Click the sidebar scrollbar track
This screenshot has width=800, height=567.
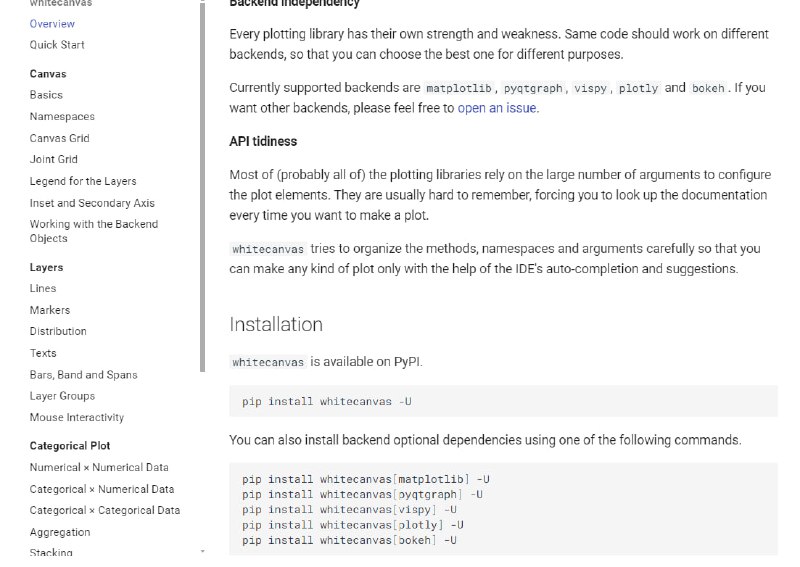(x=203, y=450)
